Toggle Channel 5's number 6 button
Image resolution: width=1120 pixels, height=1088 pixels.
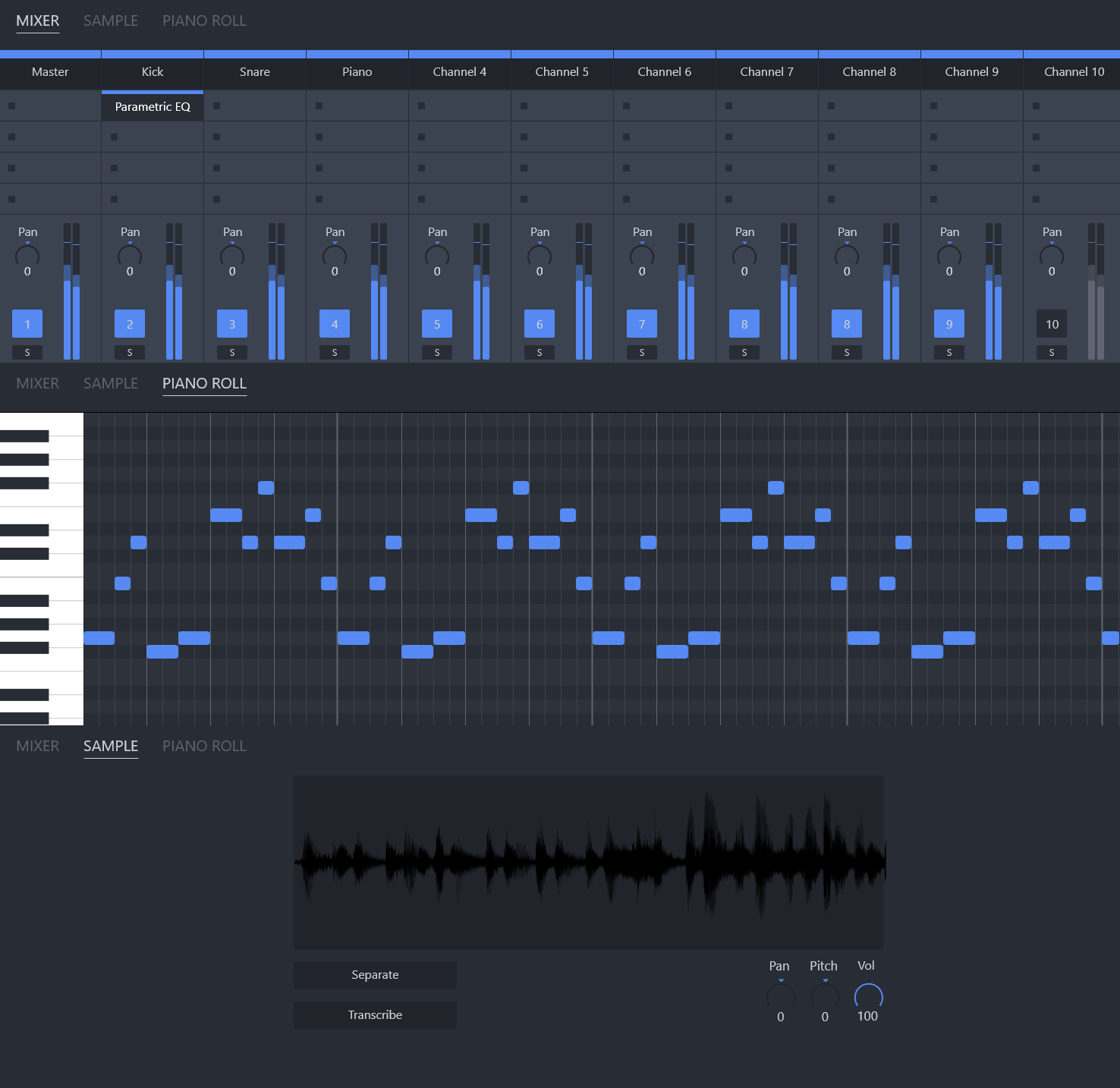540,324
